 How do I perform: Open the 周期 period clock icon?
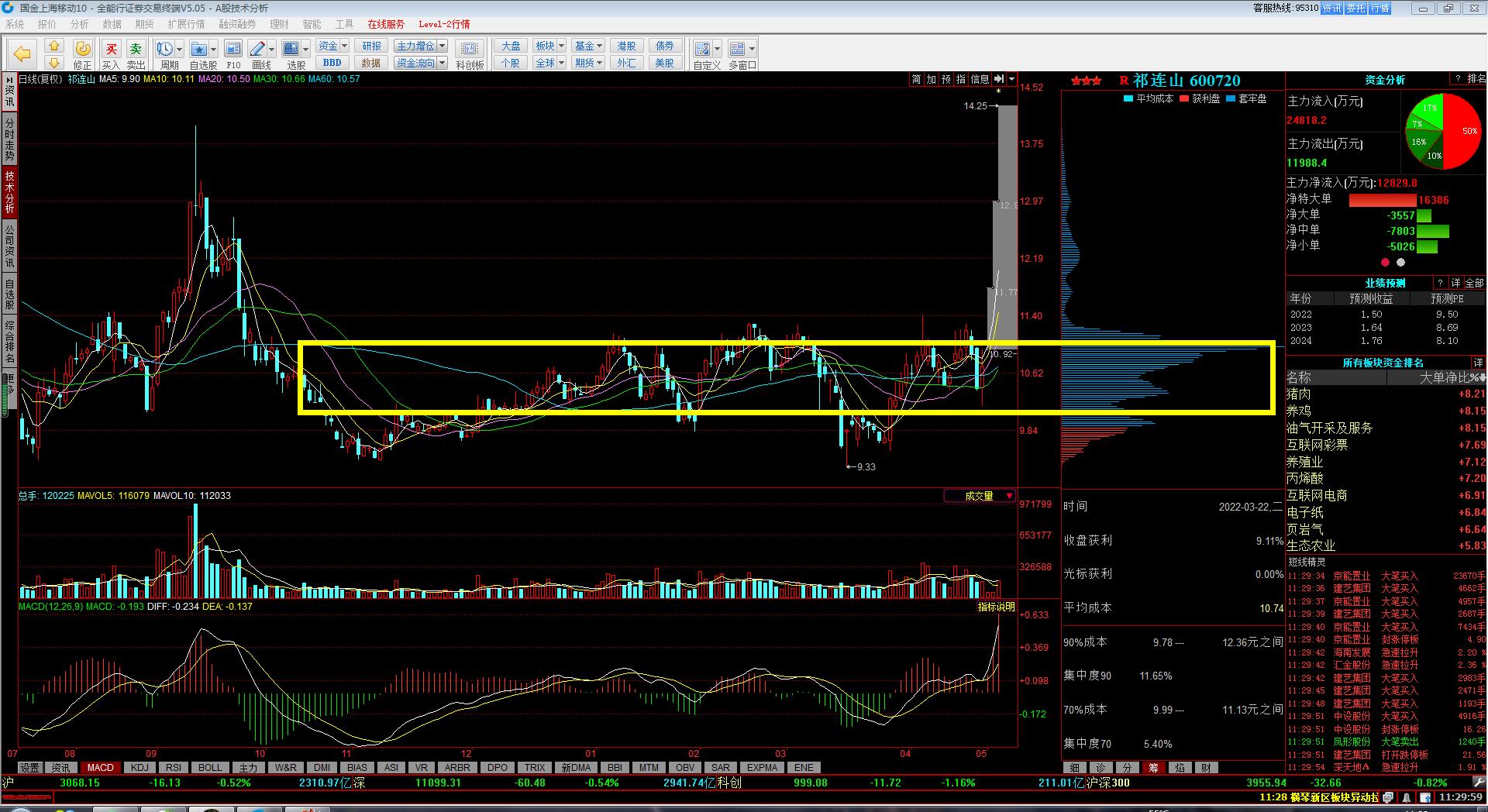click(x=164, y=49)
